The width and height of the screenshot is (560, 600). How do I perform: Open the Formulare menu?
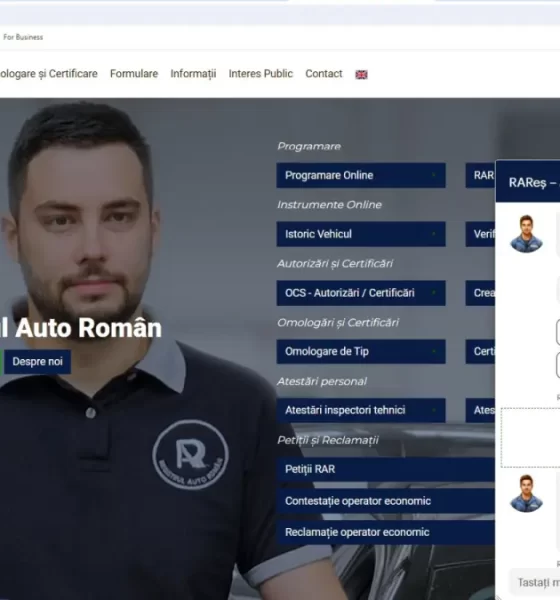coord(134,73)
